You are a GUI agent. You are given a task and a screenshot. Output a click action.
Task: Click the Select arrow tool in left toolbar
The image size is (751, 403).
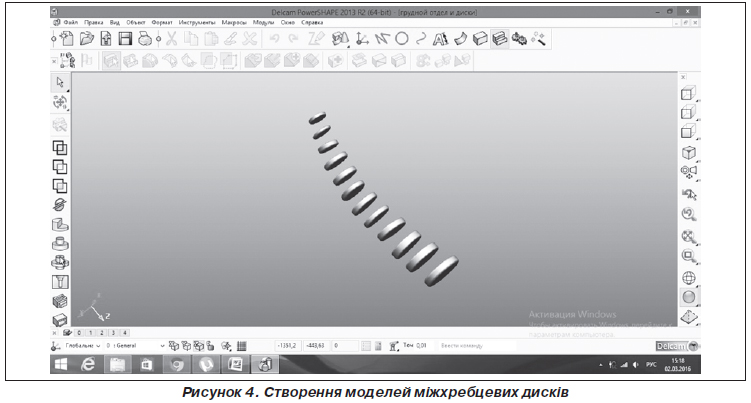point(60,82)
